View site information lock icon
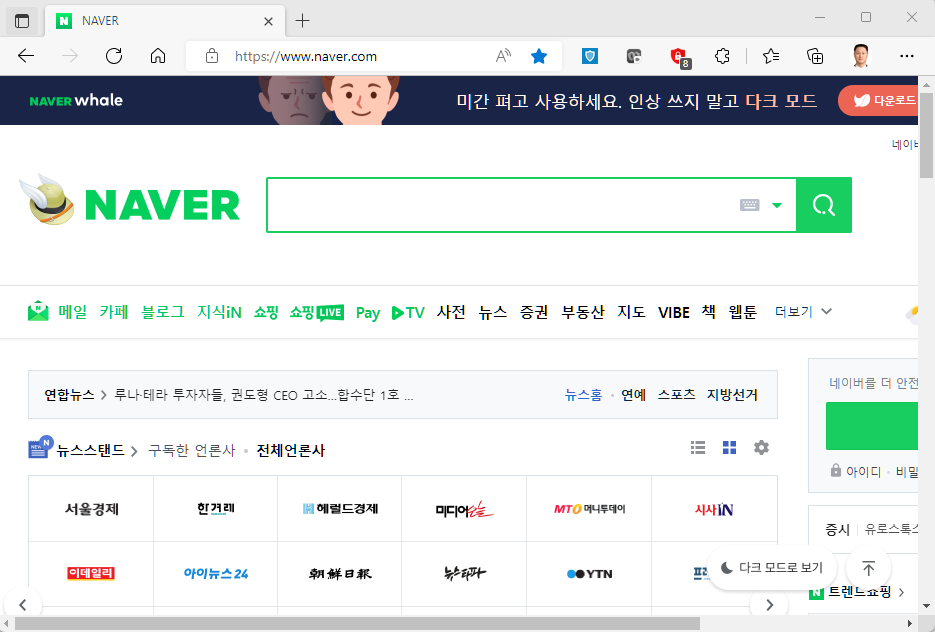Screen dimensions: 935x632 [x=212, y=56]
